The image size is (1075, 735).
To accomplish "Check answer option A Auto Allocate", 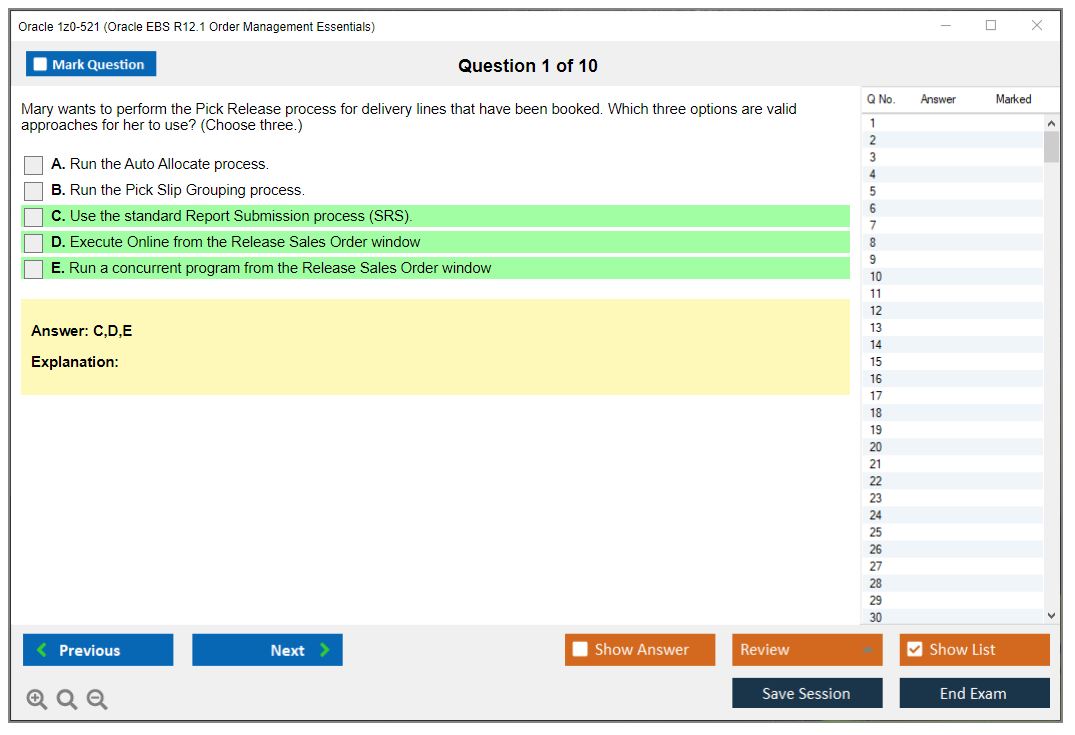I will [33, 165].
